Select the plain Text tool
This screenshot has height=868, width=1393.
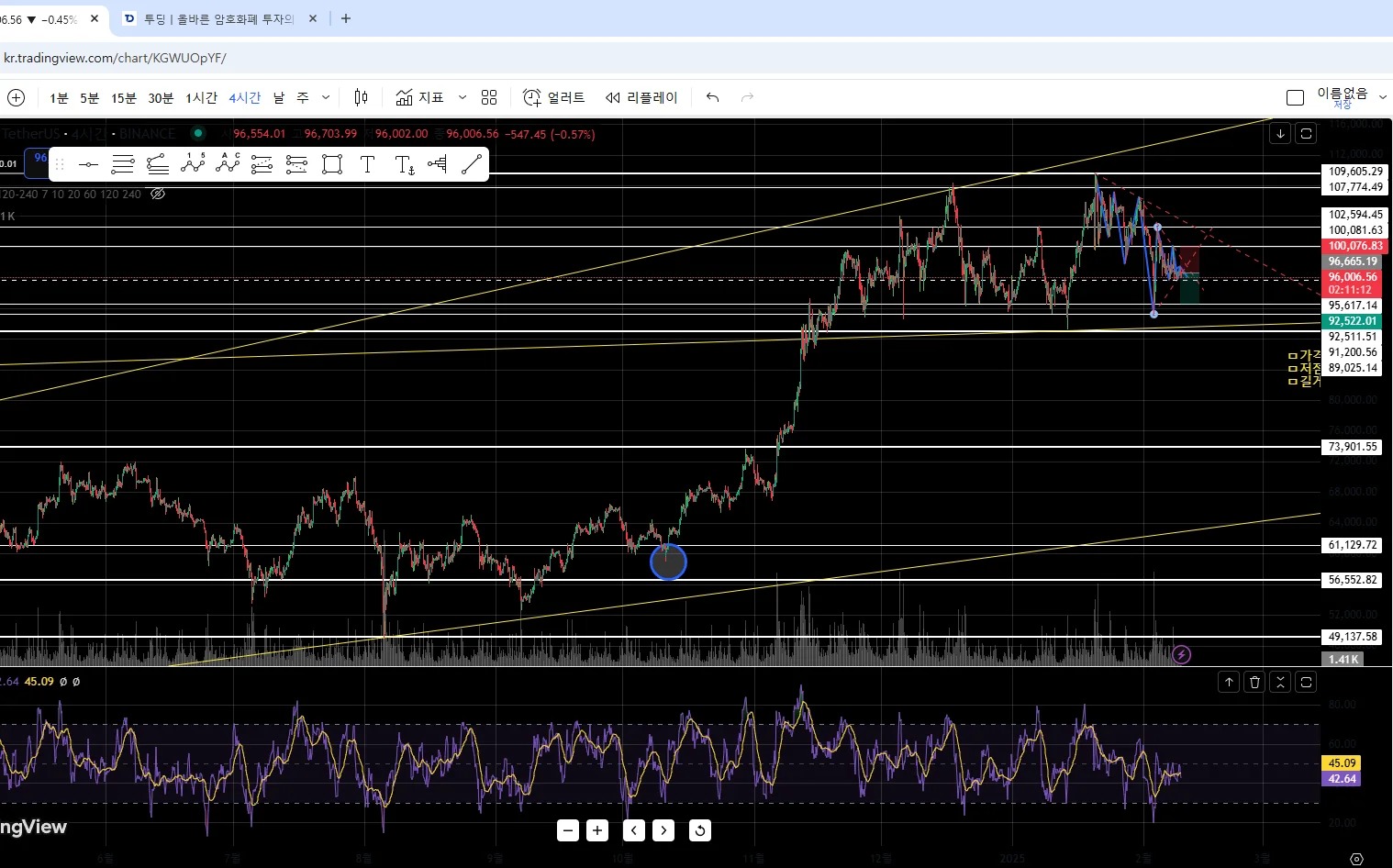pos(367,164)
